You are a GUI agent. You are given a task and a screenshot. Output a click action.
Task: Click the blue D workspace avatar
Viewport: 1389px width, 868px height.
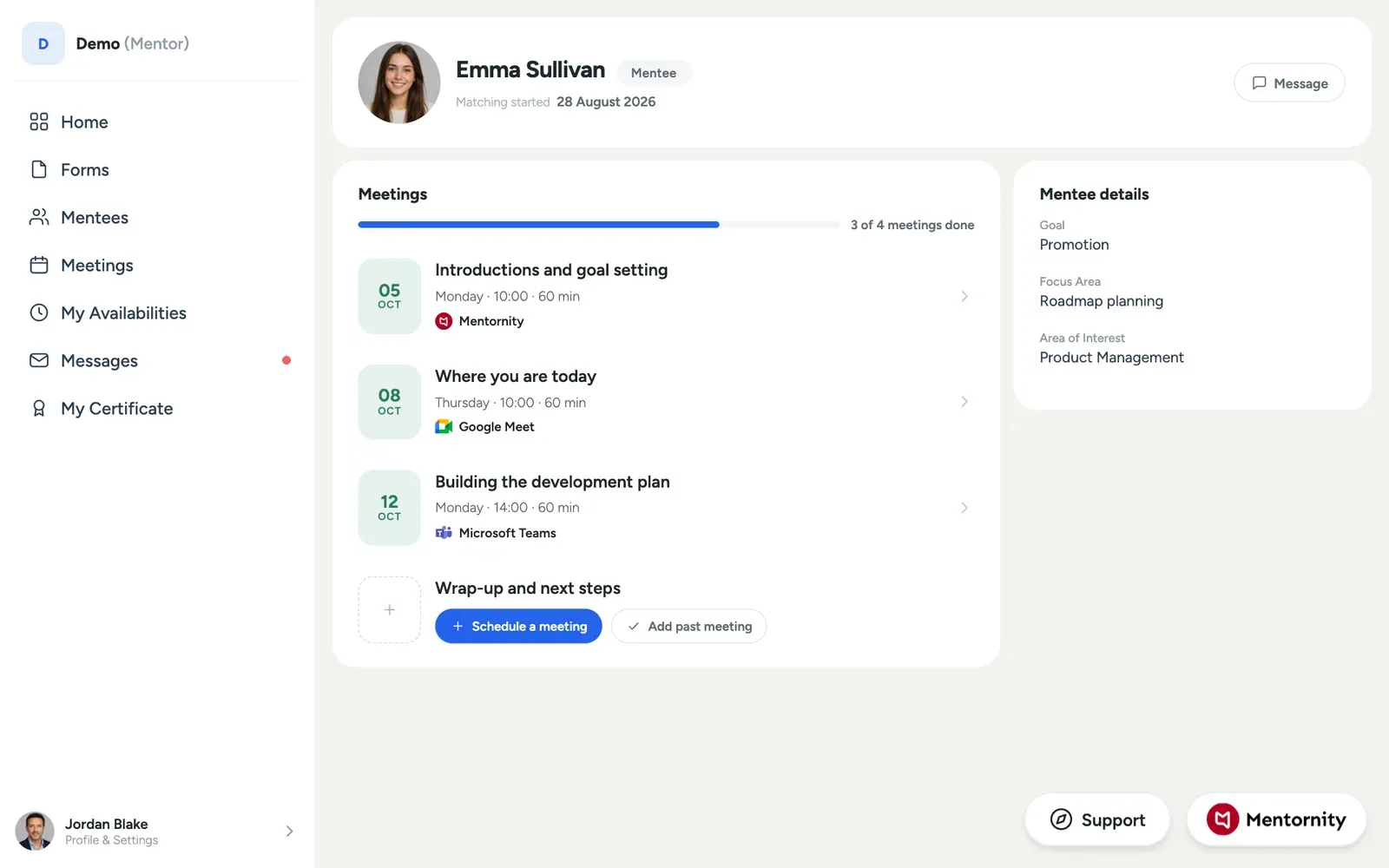43,43
